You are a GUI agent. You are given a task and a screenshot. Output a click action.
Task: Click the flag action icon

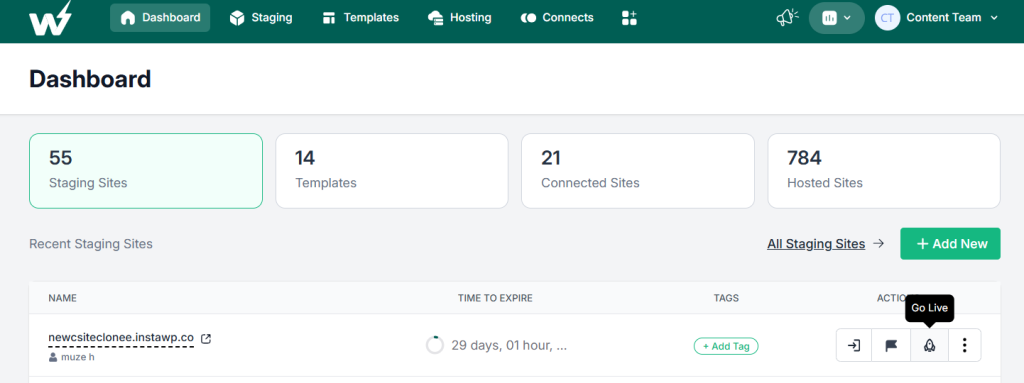tap(891, 345)
